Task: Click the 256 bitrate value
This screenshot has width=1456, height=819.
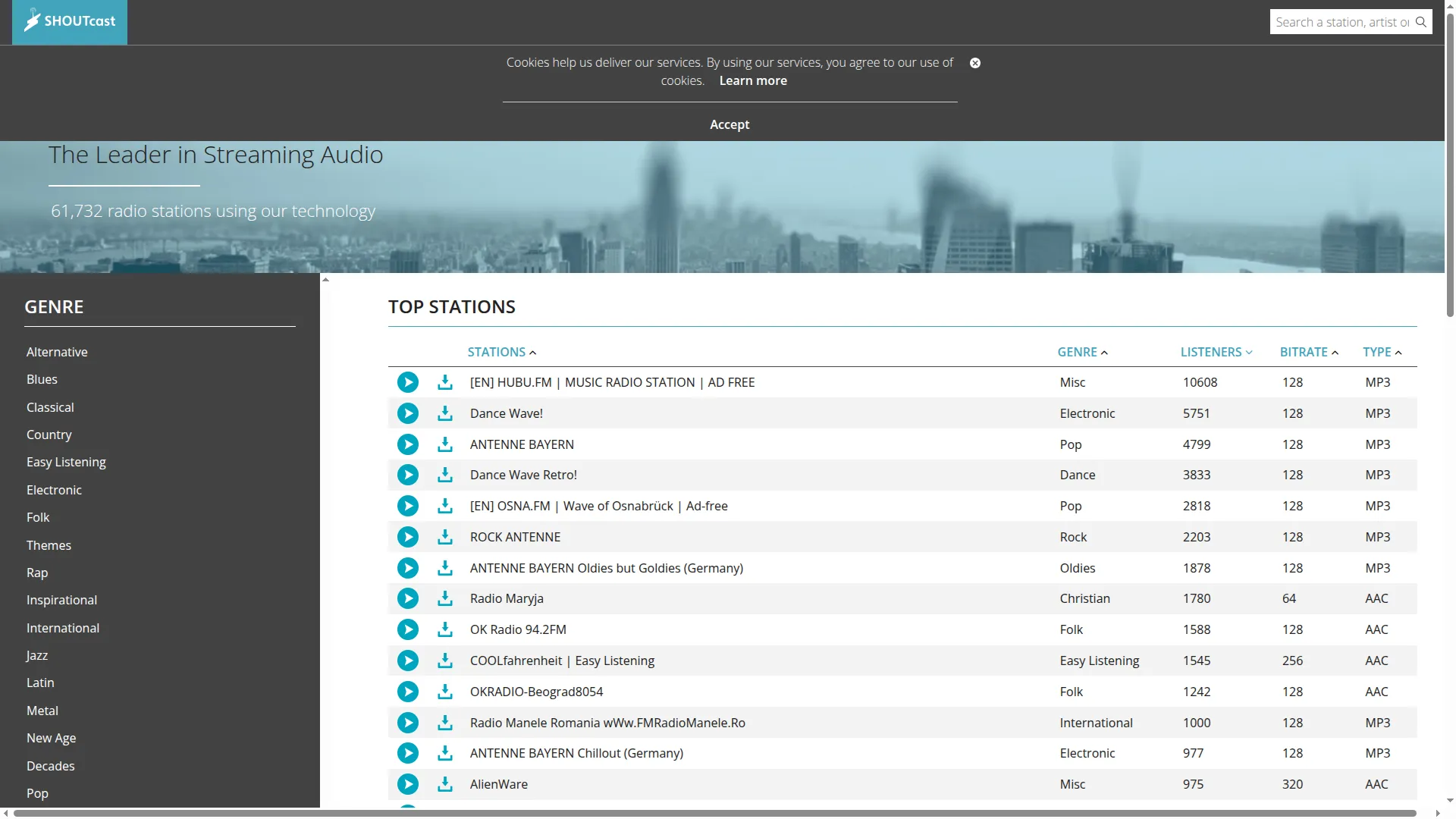Action: [1292, 661]
